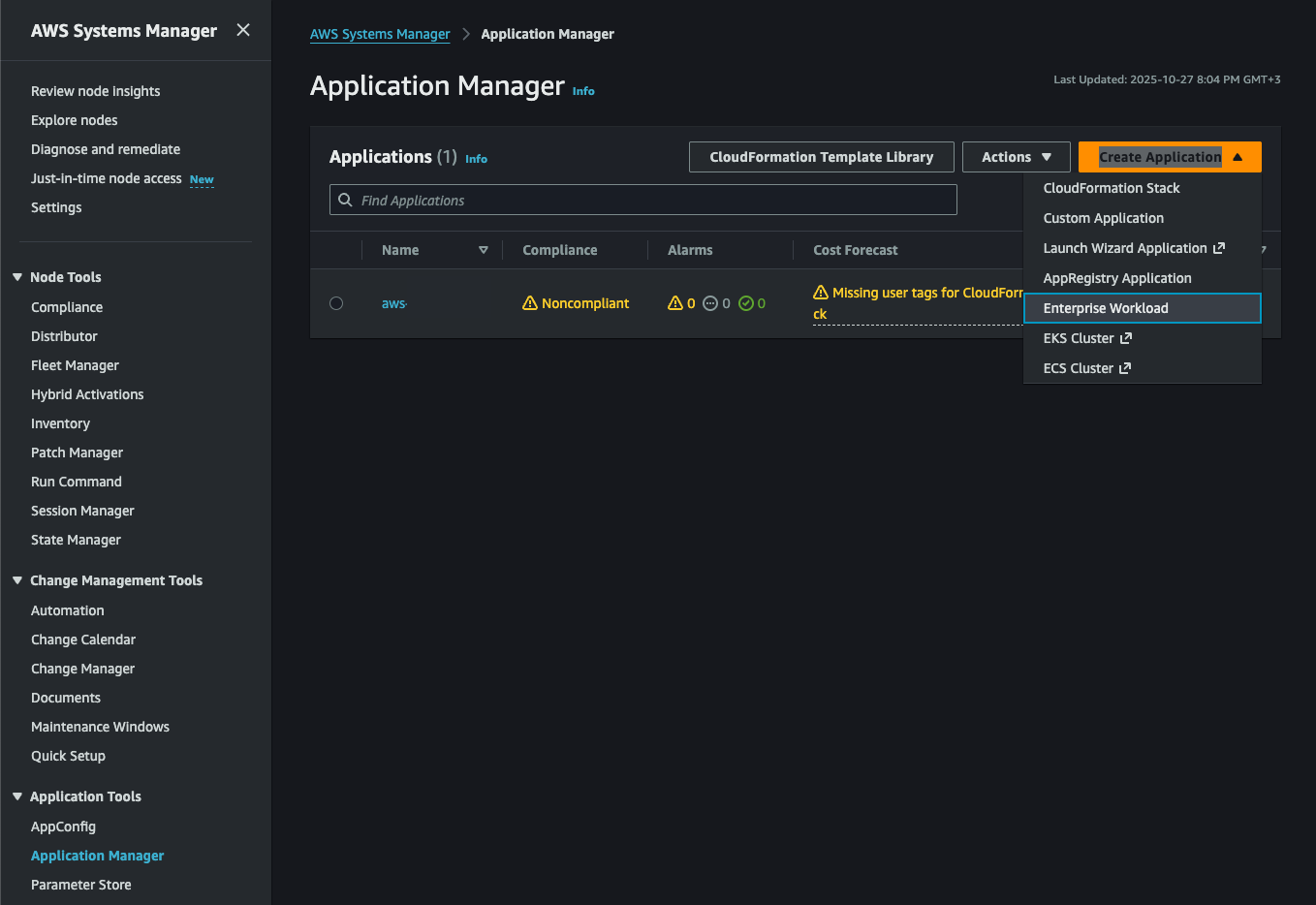This screenshot has height=905, width=1316.
Task: Open the Actions dropdown
Action: pos(1016,157)
